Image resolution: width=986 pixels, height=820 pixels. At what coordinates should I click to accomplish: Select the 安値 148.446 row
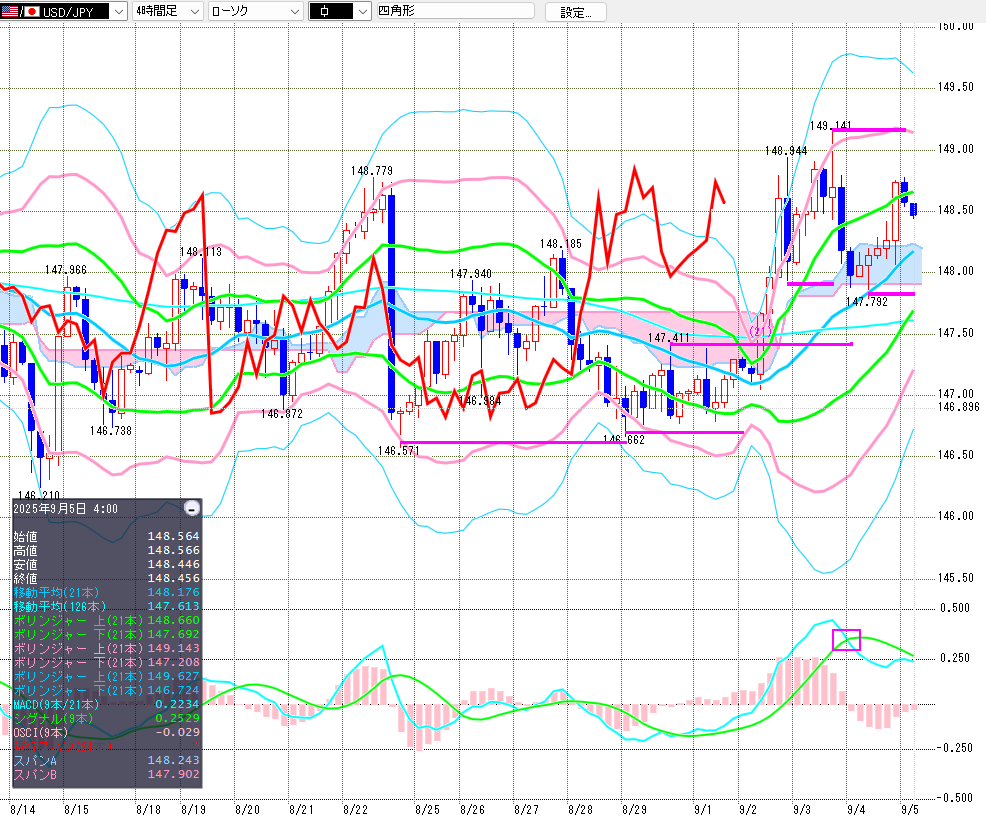106,564
